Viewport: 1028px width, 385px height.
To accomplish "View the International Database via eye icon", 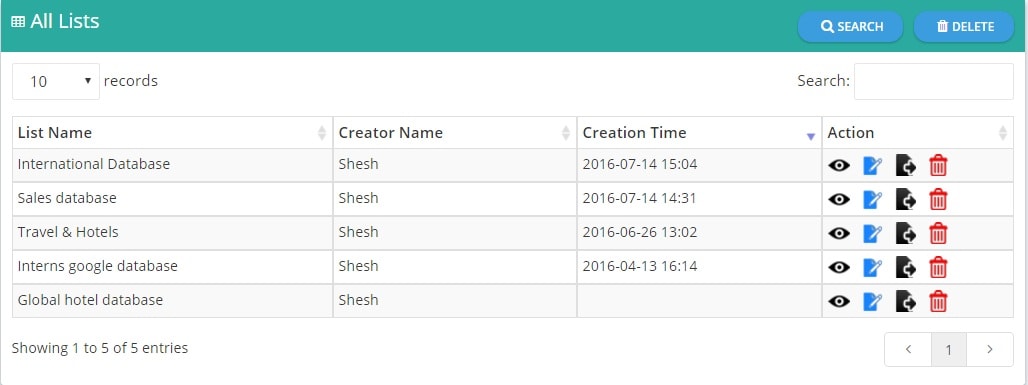I will coord(839,165).
